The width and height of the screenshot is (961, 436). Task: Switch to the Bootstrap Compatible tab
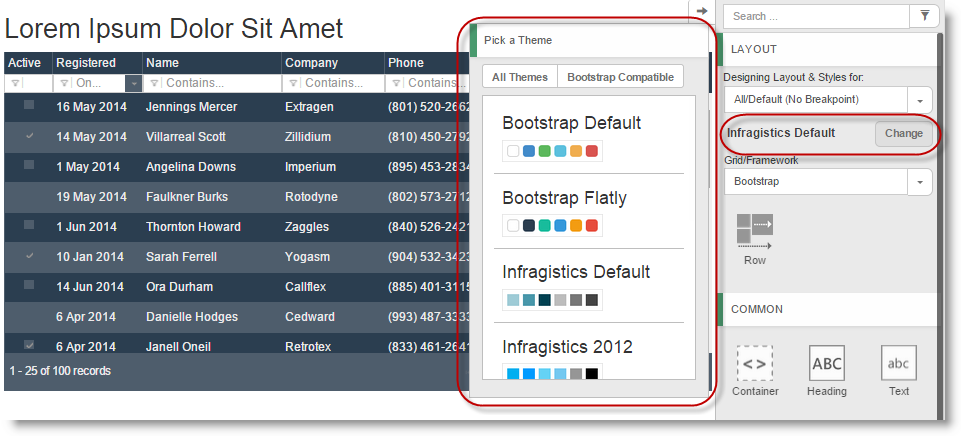[x=620, y=77]
